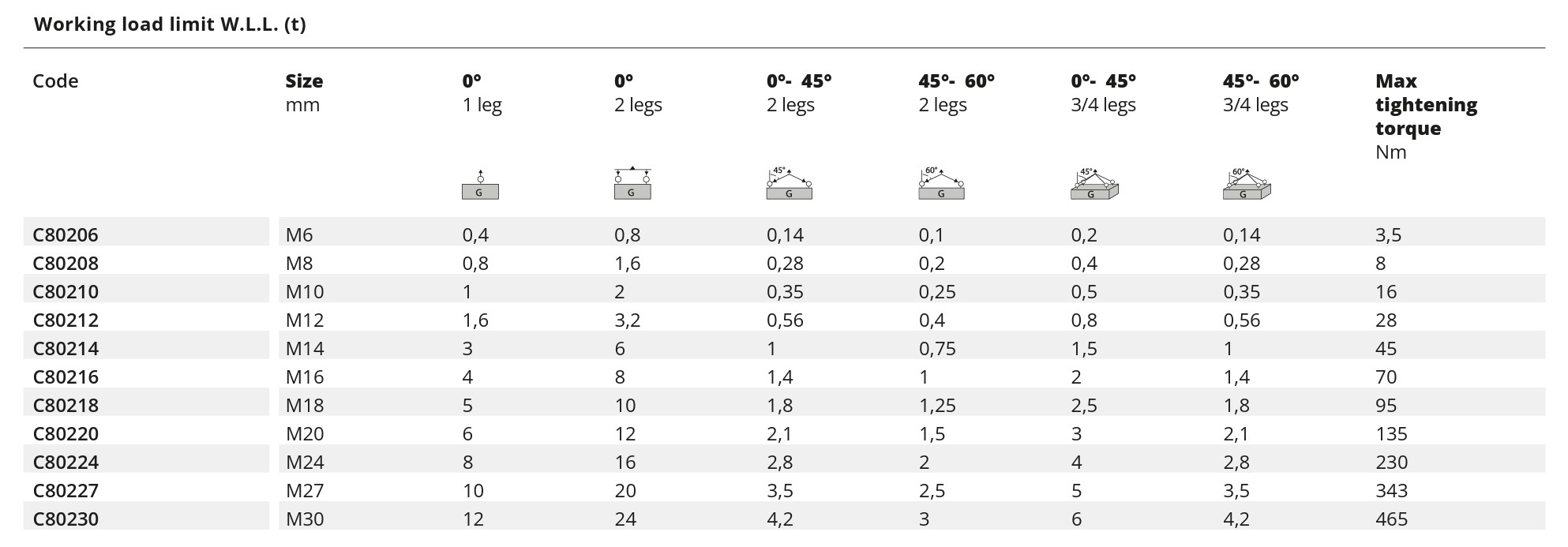Click the single-leg 0° lifting diagram icon
Viewport: 1568px width, 547px height.
(480, 185)
